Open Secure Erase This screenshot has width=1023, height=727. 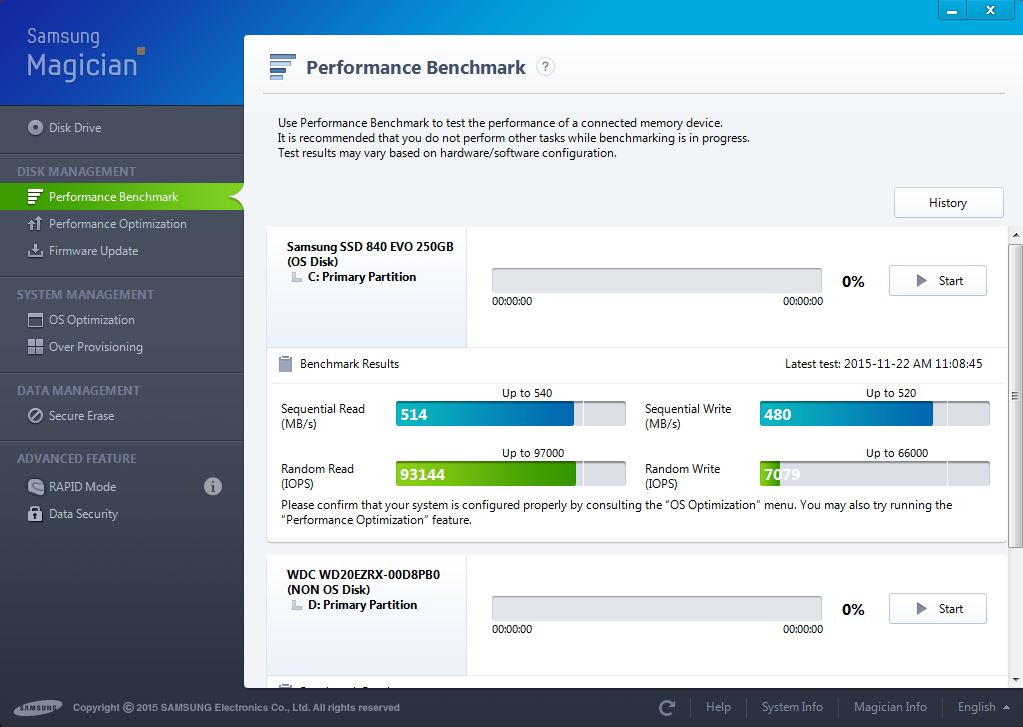coord(82,416)
